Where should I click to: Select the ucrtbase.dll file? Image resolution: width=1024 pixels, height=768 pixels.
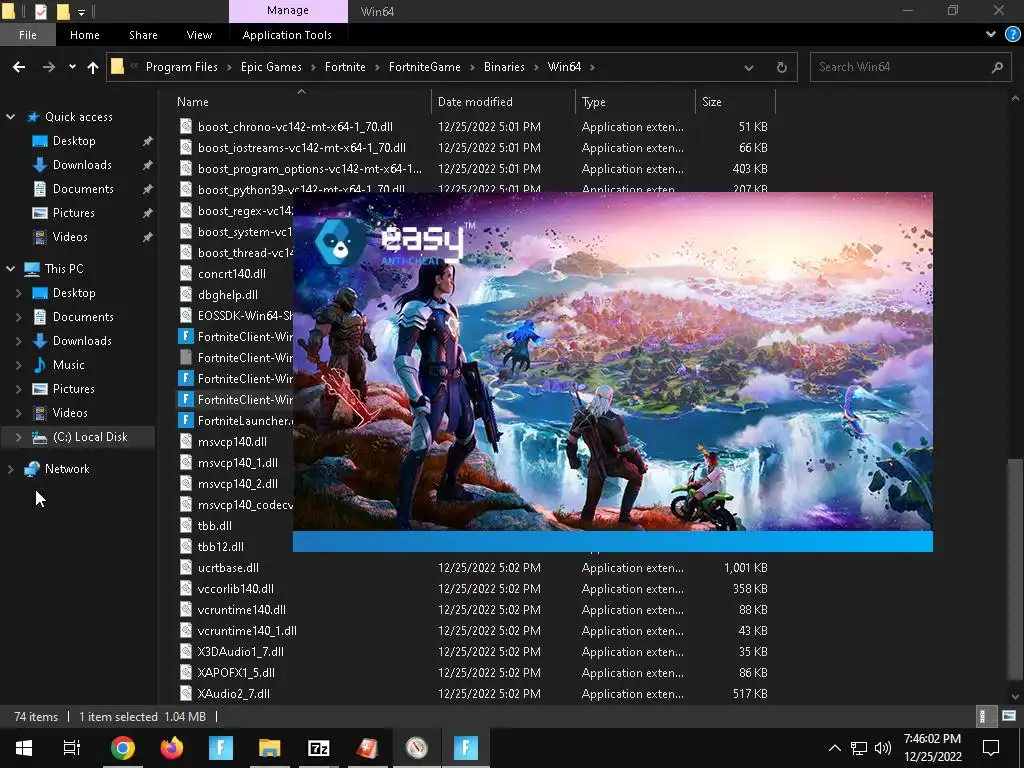pos(228,568)
